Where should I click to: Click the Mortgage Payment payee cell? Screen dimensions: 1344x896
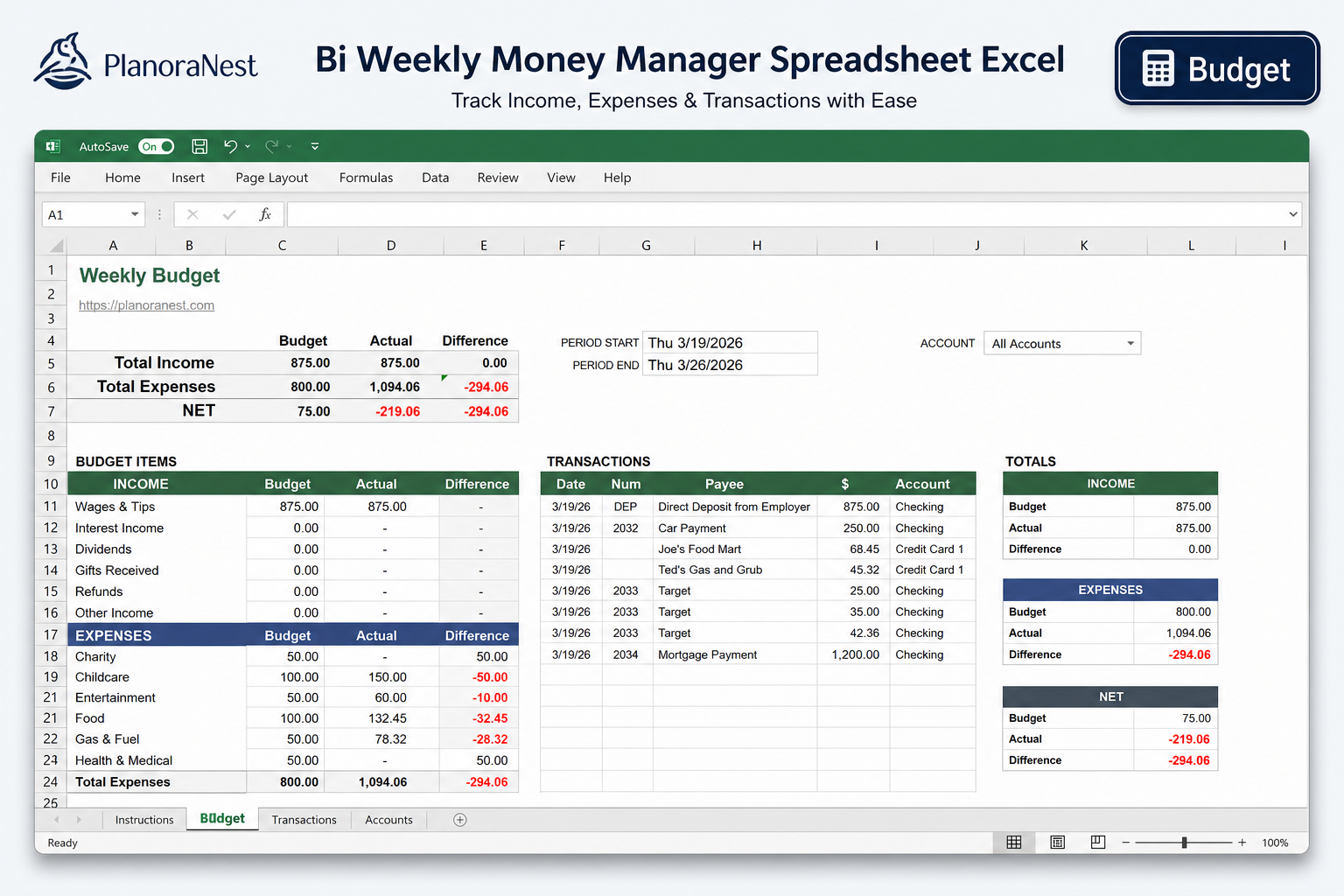tap(735, 654)
